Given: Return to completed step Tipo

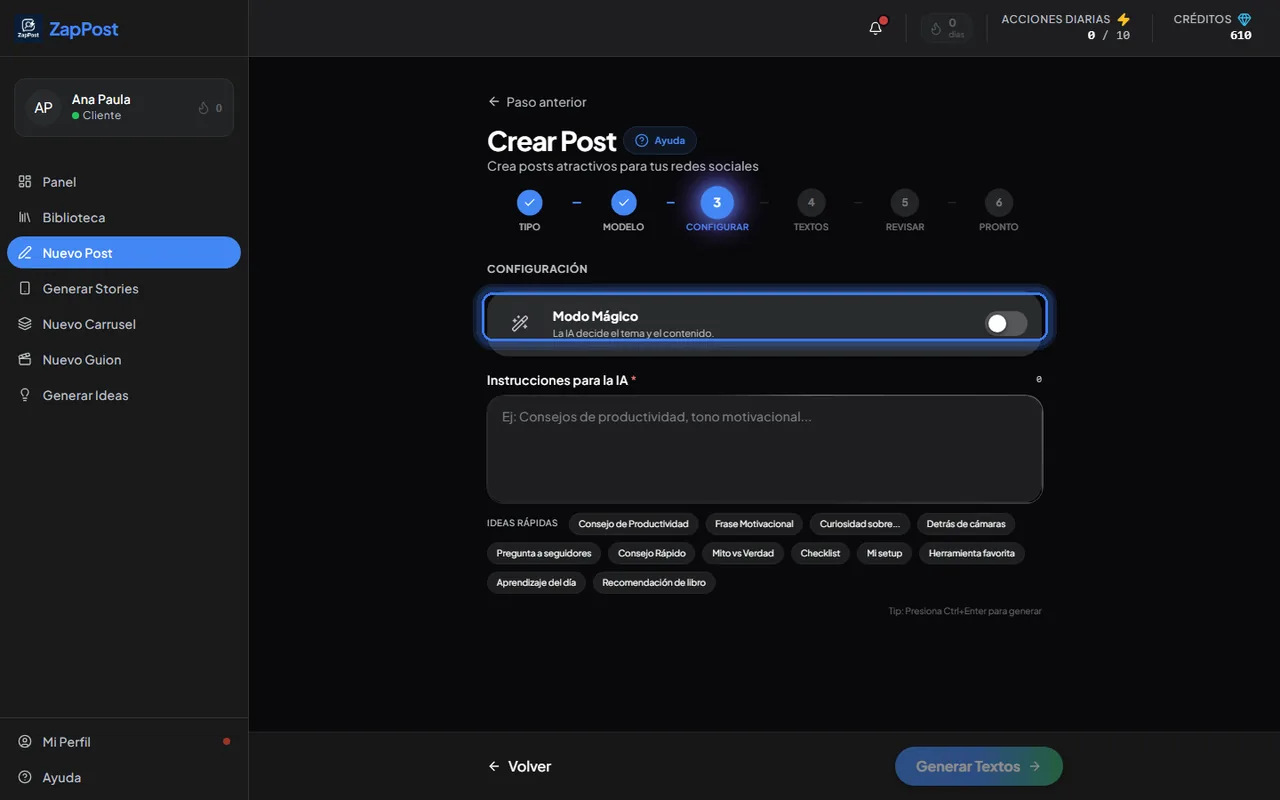Looking at the screenshot, I should [x=529, y=202].
